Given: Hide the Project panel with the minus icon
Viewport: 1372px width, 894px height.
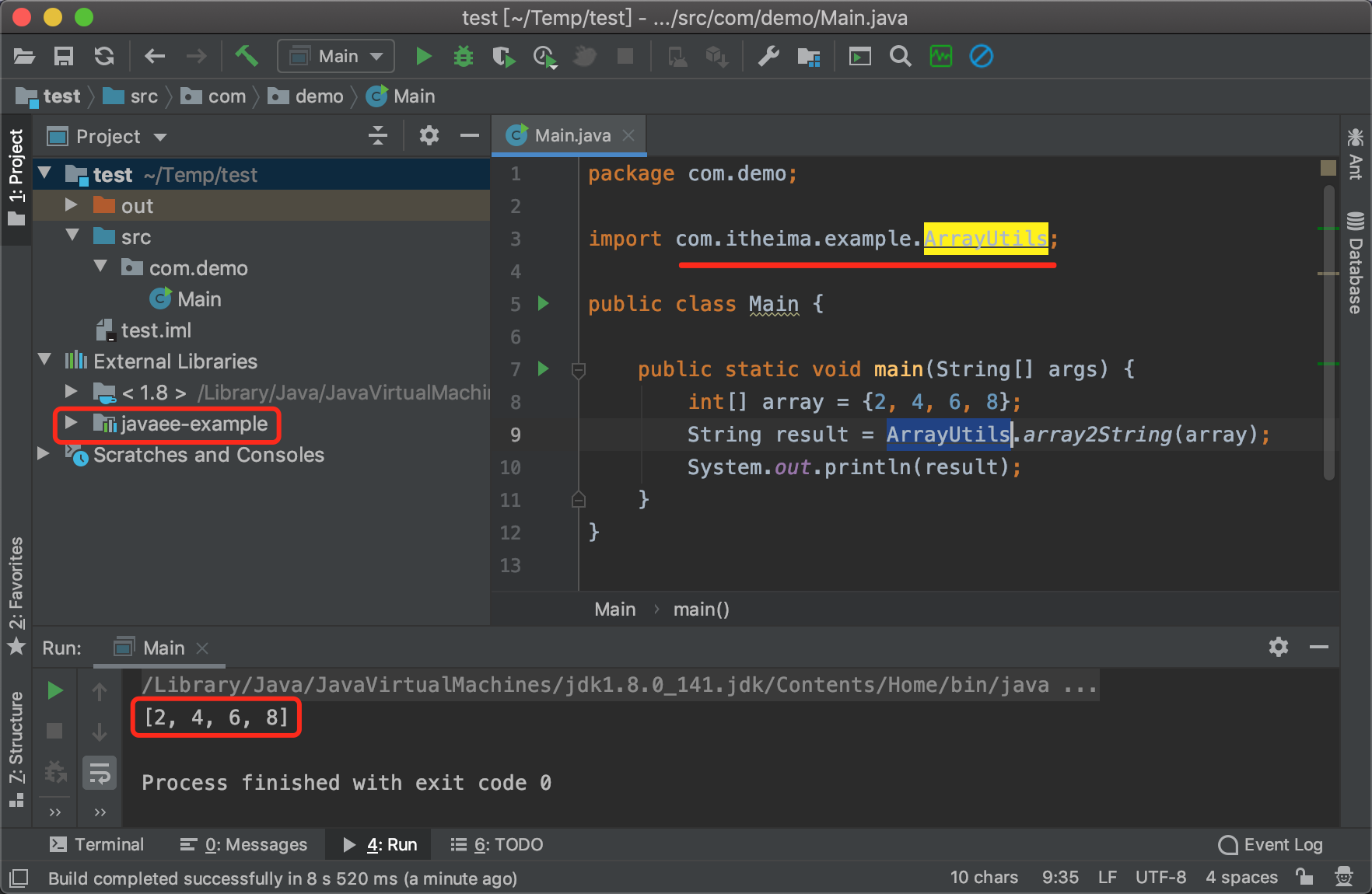Looking at the screenshot, I should [469, 136].
